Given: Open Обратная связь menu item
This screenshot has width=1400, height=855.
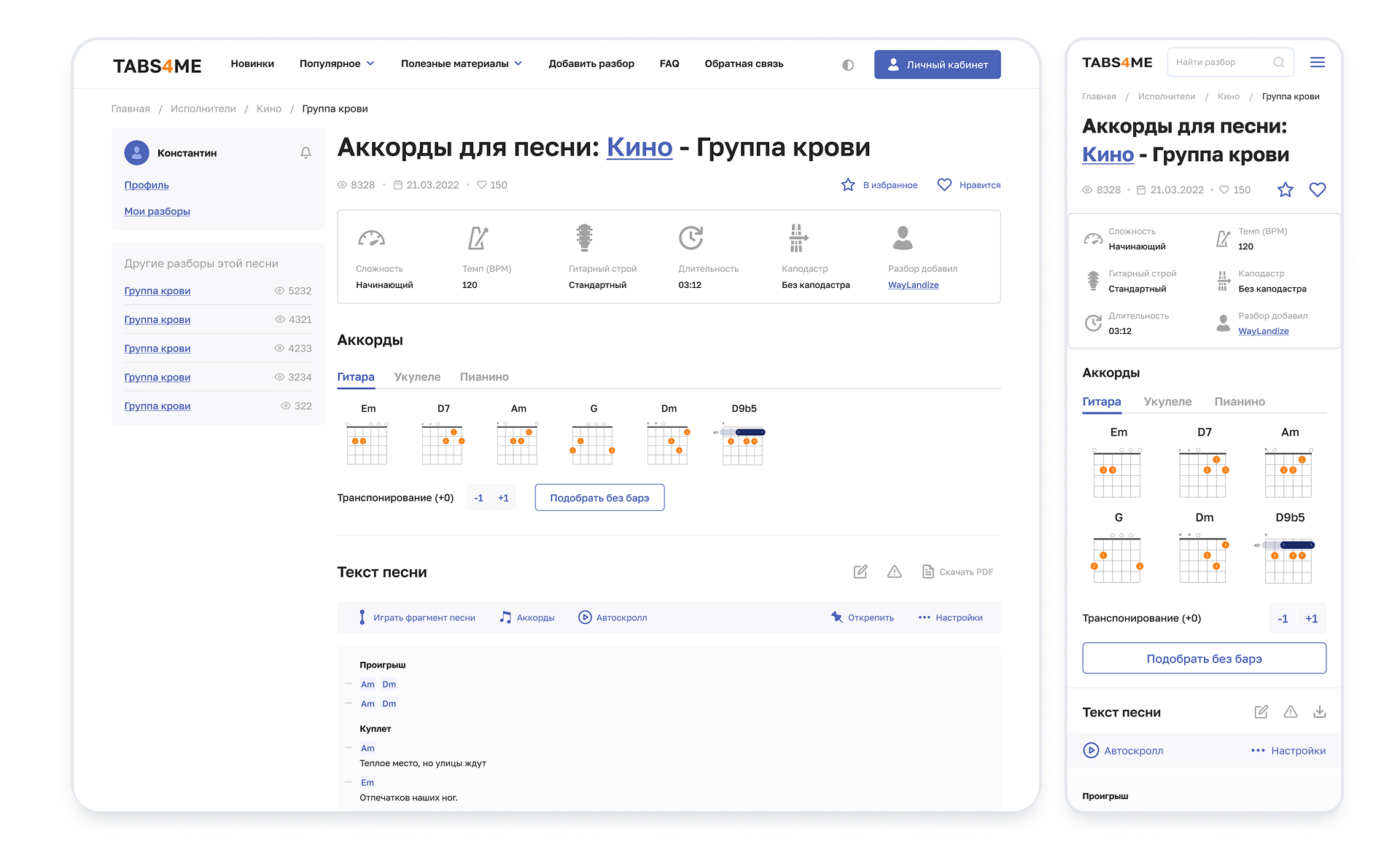Looking at the screenshot, I should coord(744,64).
